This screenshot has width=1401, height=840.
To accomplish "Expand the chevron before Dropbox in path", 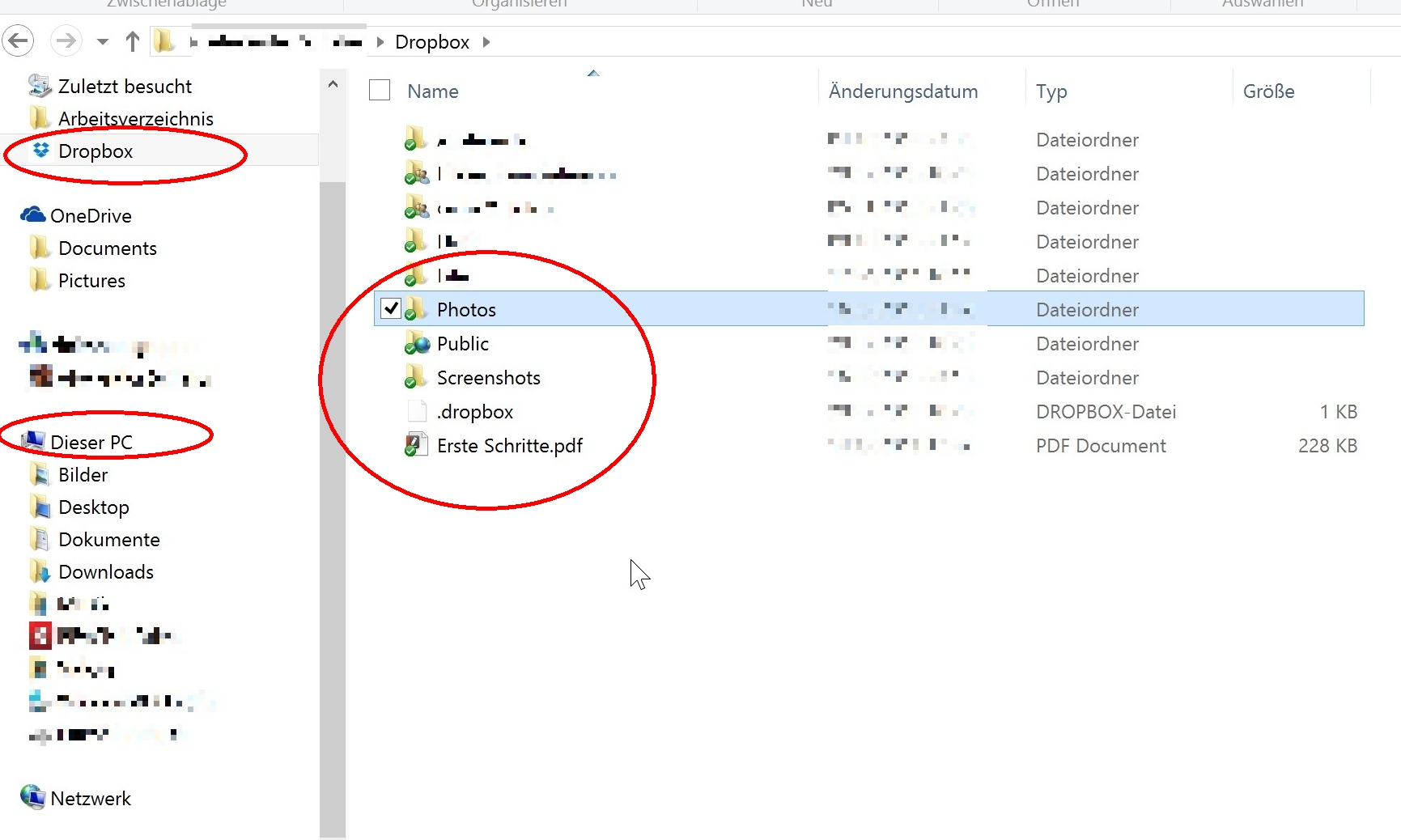I will point(380,42).
